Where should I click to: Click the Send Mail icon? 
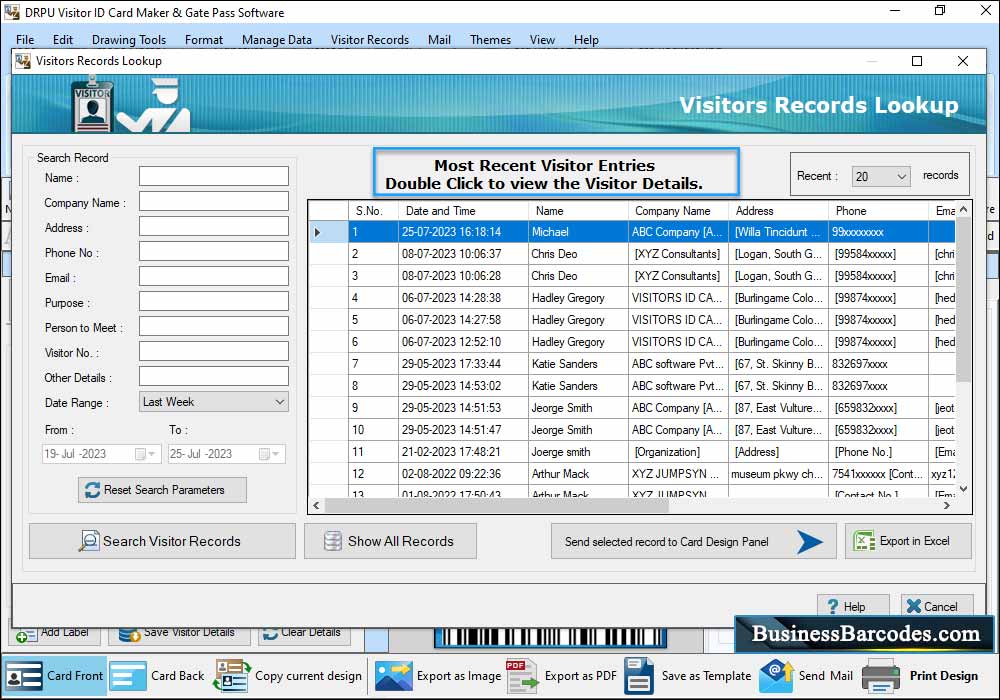(776, 676)
